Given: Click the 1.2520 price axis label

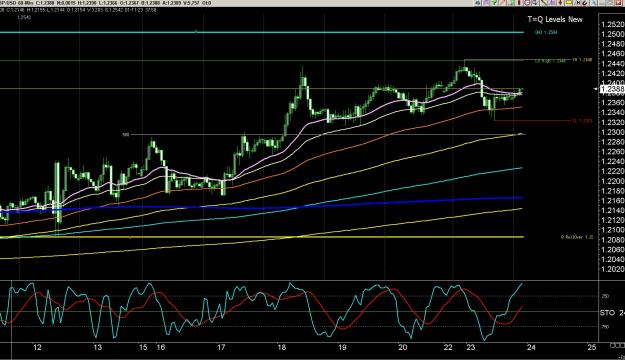Looking at the screenshot, I should pyautogui.click(x=613, y=25).
